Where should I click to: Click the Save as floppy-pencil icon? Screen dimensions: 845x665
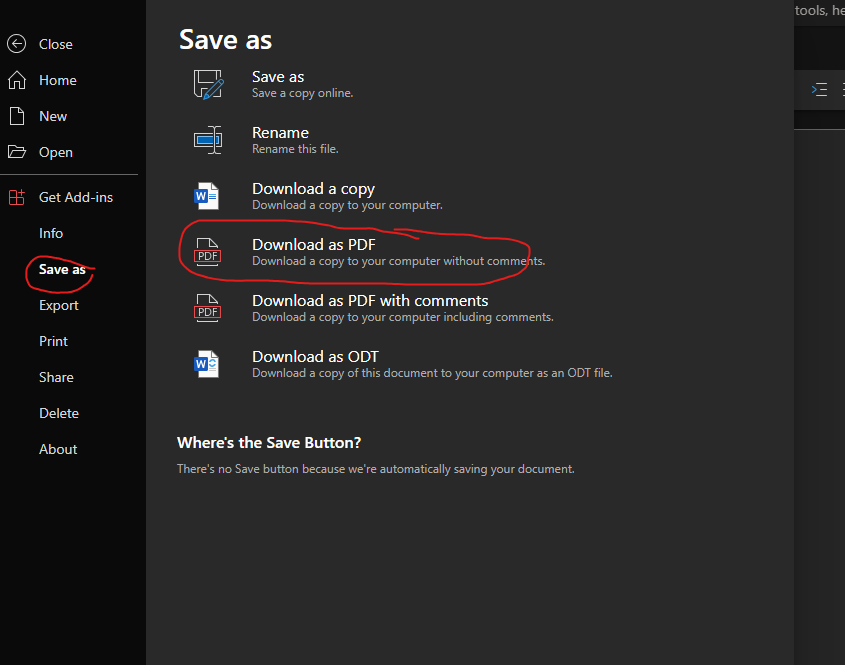[x=209, y=85]
